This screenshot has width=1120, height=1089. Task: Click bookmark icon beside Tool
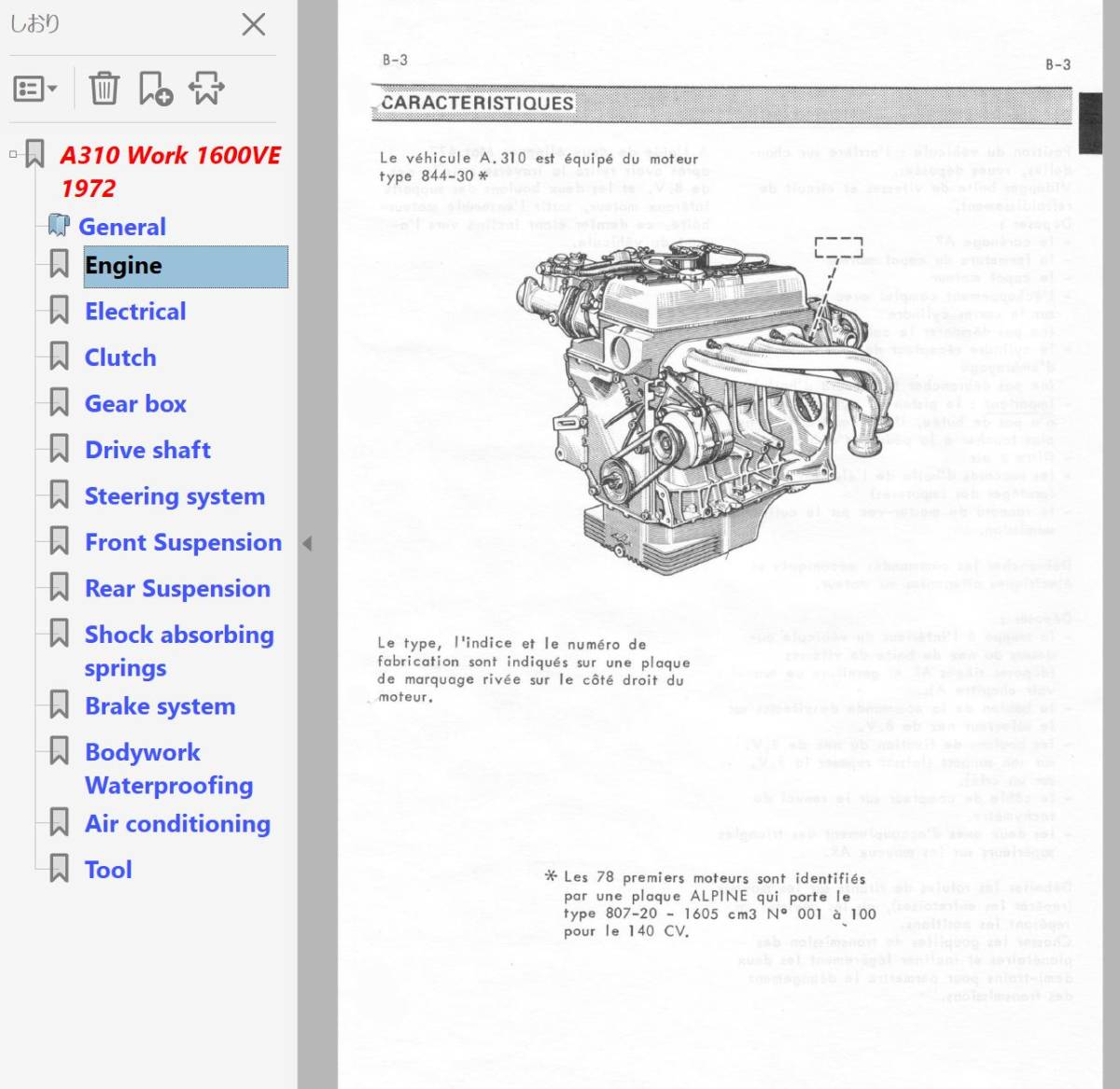pyautogui.click(x=59, y=869)
